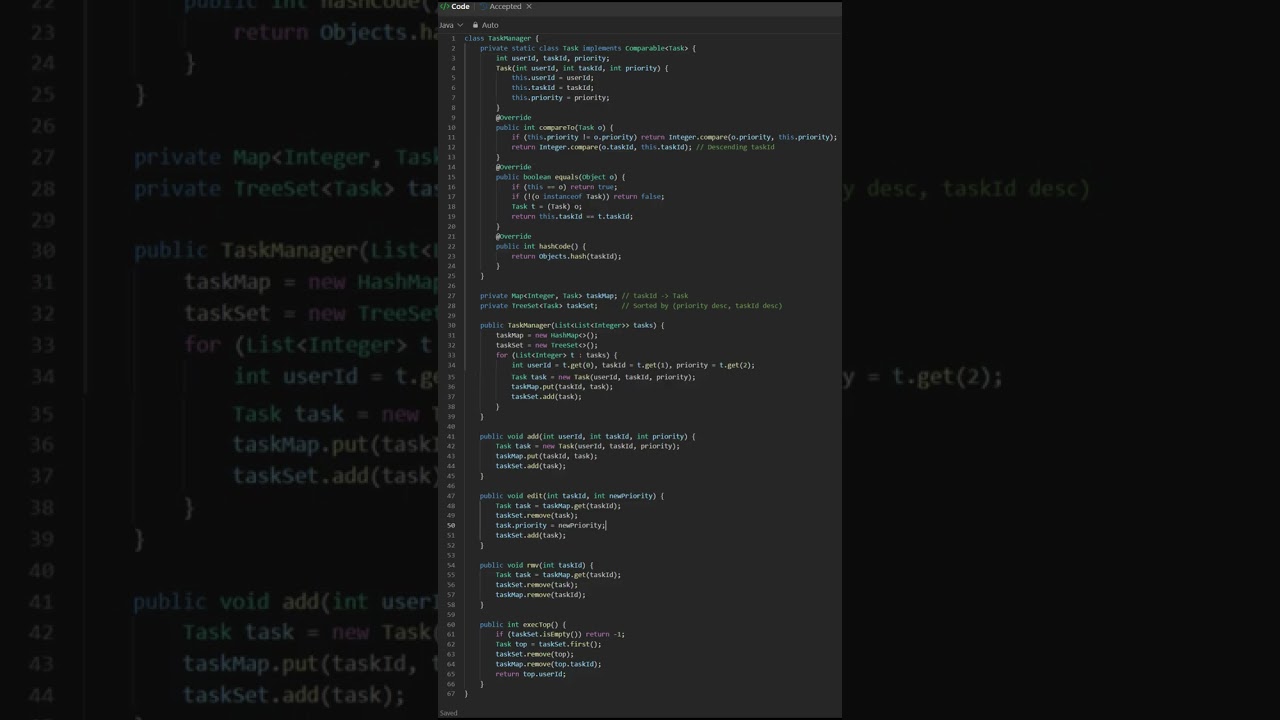Click '@Override' on line 9
The width and height of the screenshot is (1280, 720).
pos(513,118)
